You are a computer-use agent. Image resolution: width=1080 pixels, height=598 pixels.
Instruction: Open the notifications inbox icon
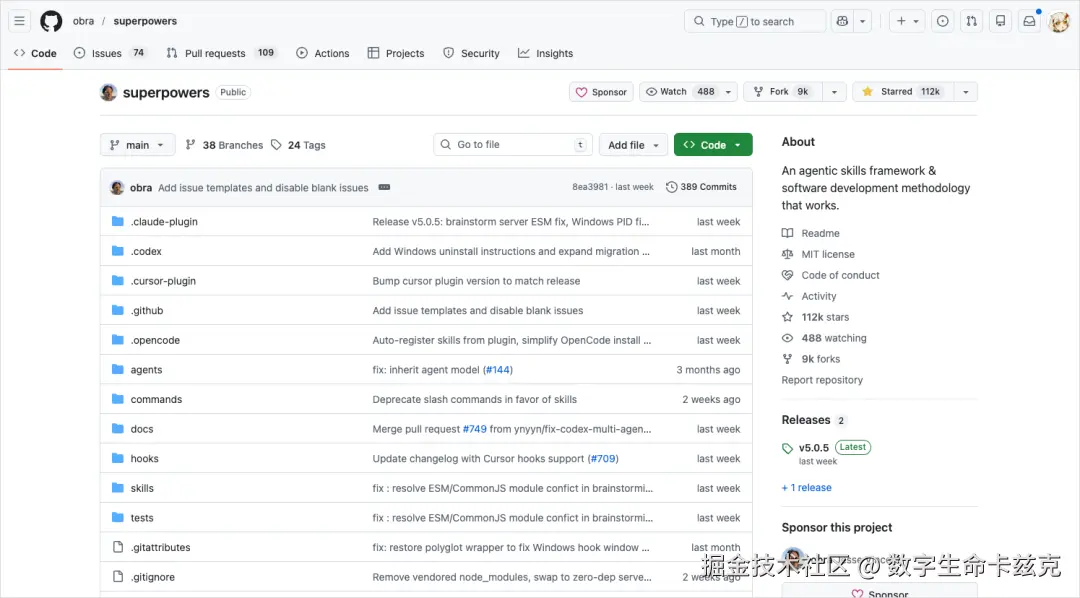click(1029, 21)
